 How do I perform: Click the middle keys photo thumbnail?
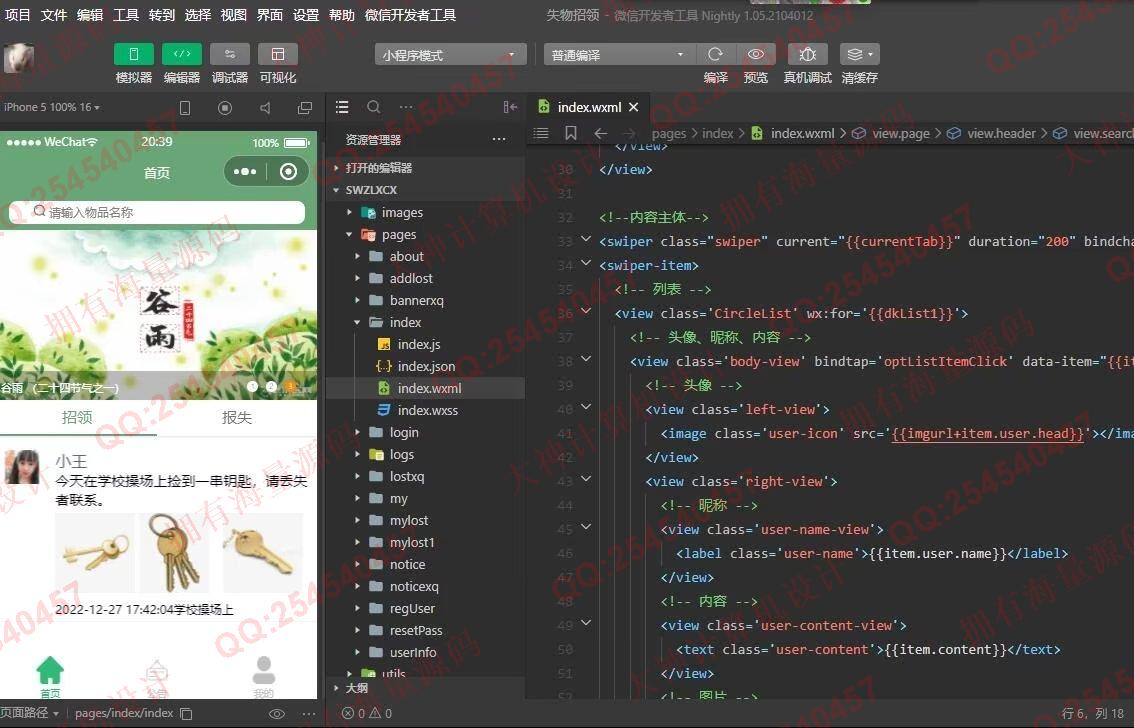click(x=174, y=553)
